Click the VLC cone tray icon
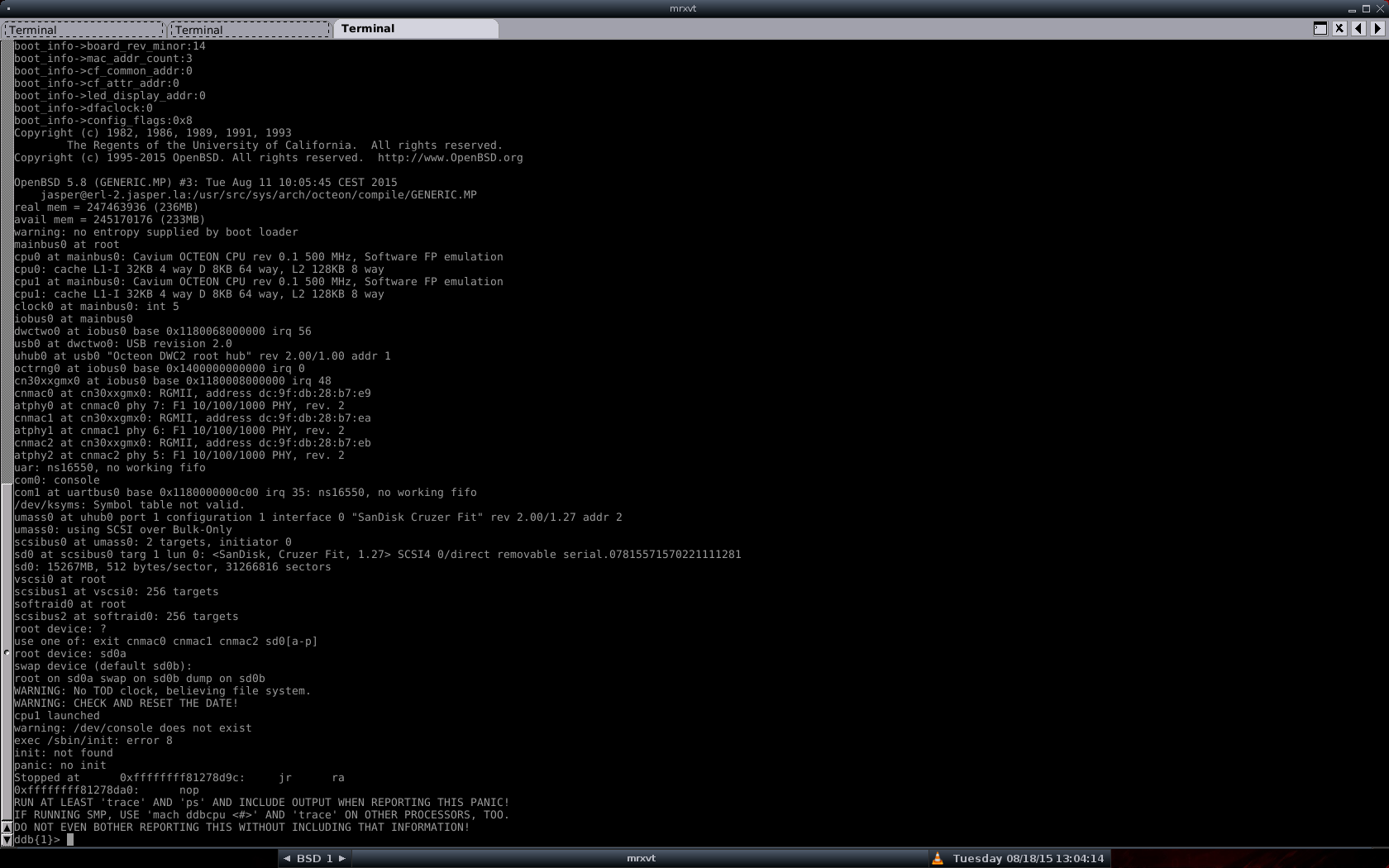The width and height of the screenshot is (1389, 868). [938, 858]
